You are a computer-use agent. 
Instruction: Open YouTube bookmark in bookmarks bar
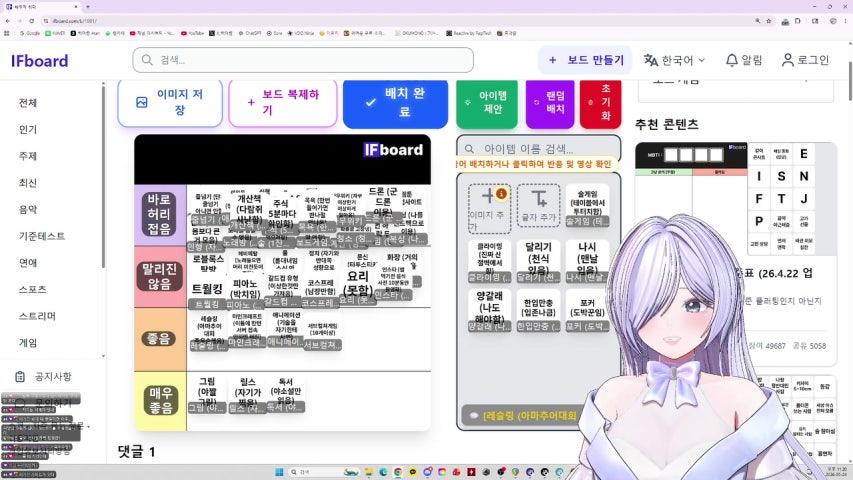pos(192,33)
